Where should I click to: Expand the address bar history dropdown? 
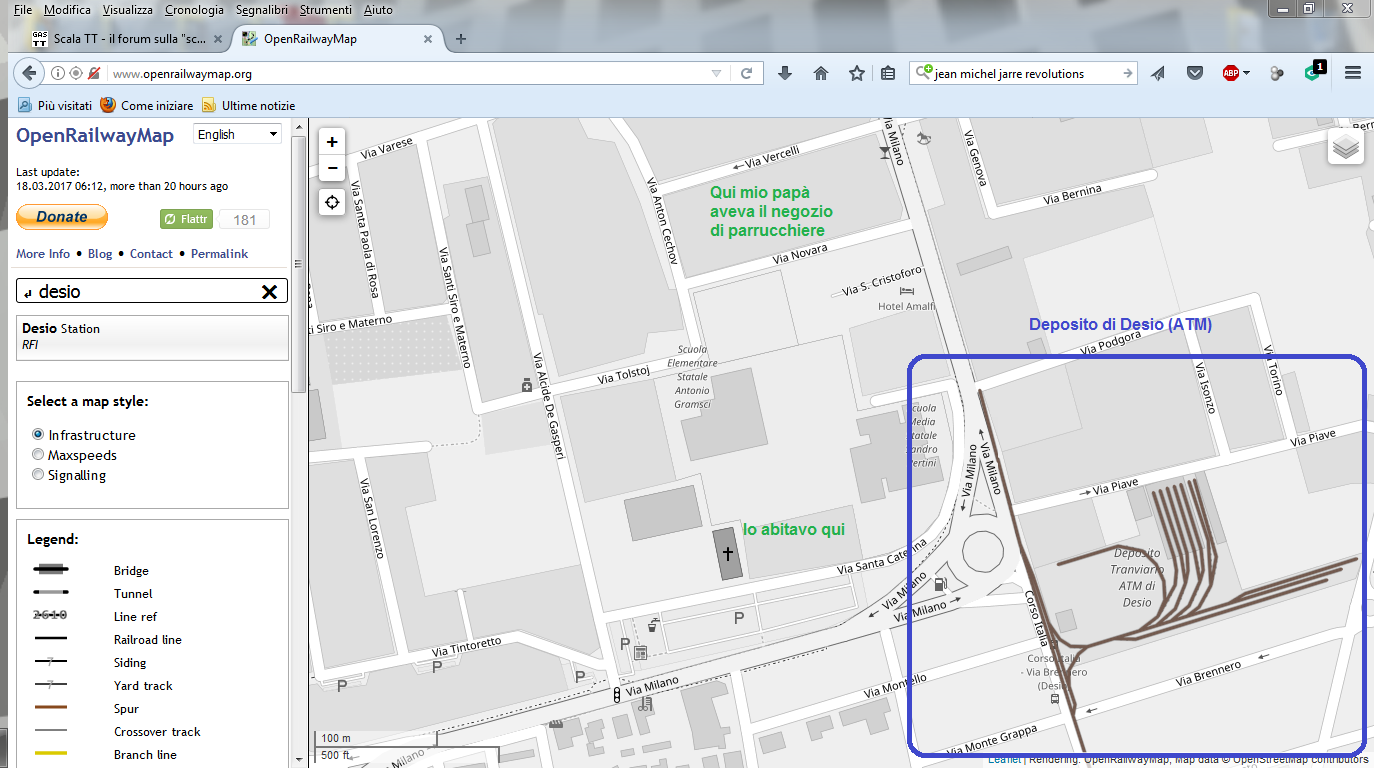pos(716,73)
